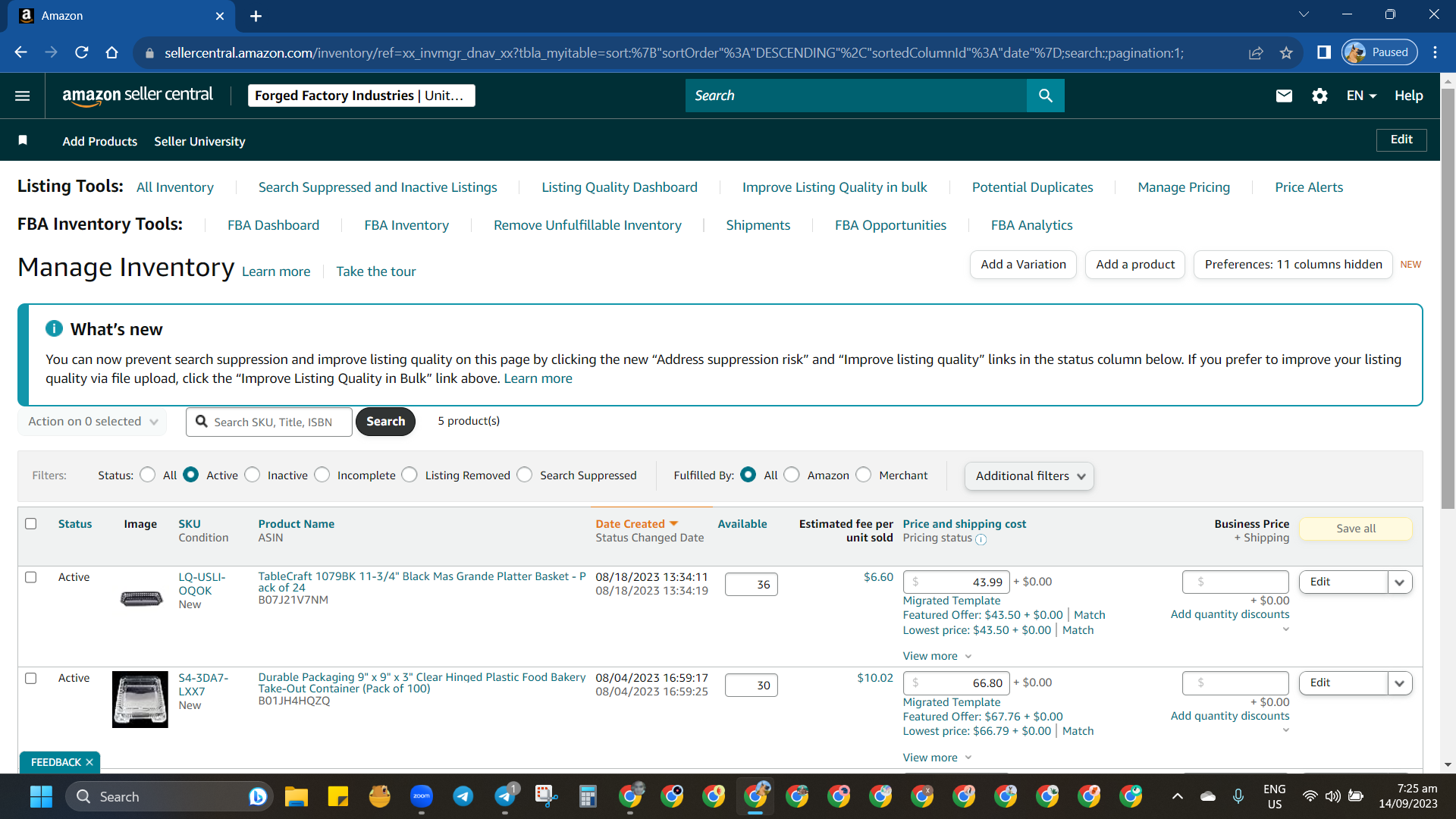Reload the page with the refresh icon
1456x819 pixels.
click(x=82, y=52)
